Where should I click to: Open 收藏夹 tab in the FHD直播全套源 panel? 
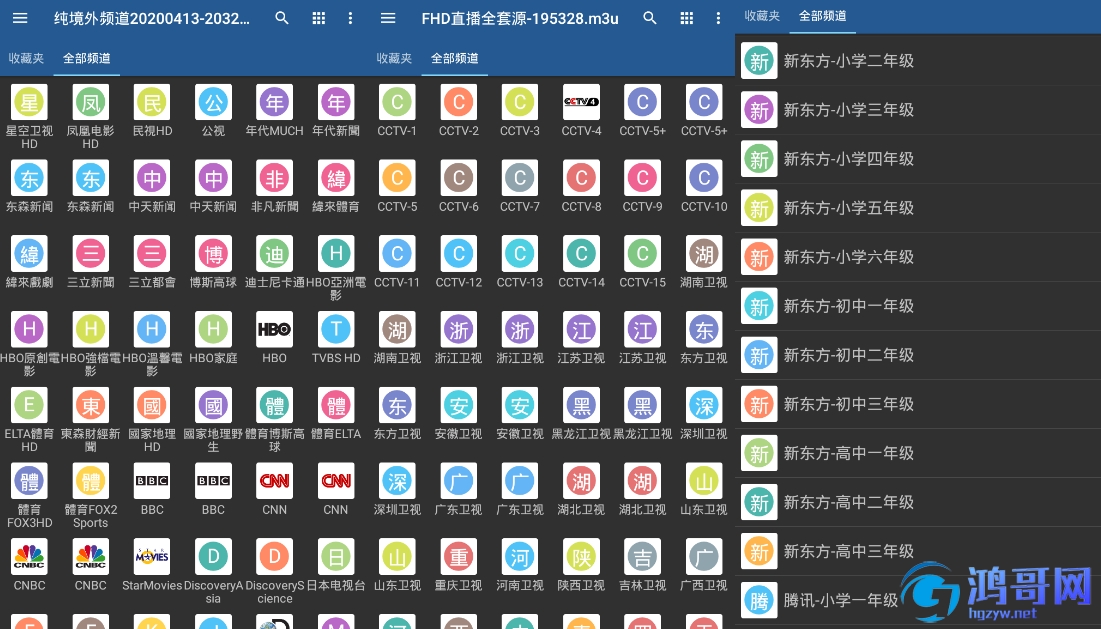point(394,58)
